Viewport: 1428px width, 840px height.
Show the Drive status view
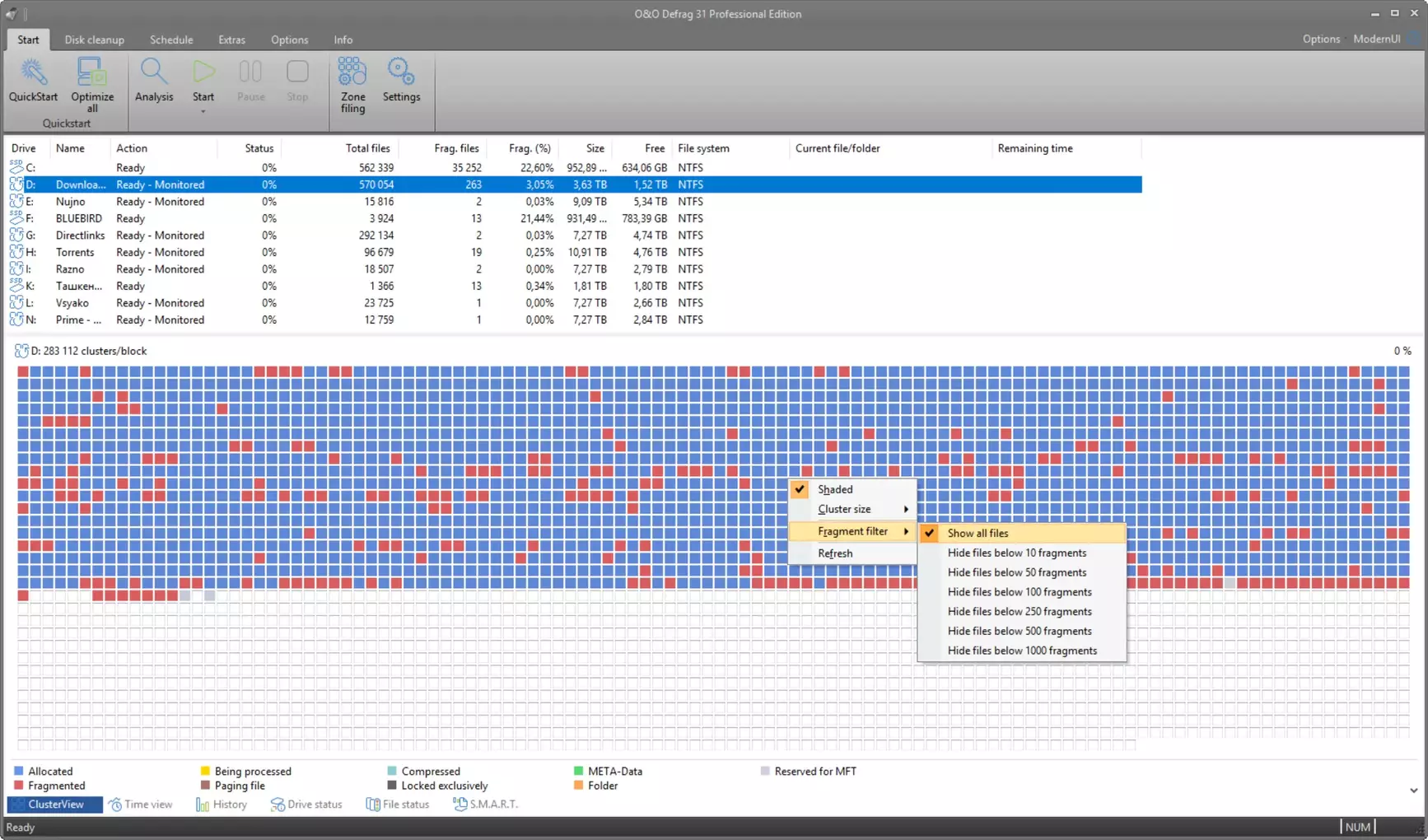point(306,805)
